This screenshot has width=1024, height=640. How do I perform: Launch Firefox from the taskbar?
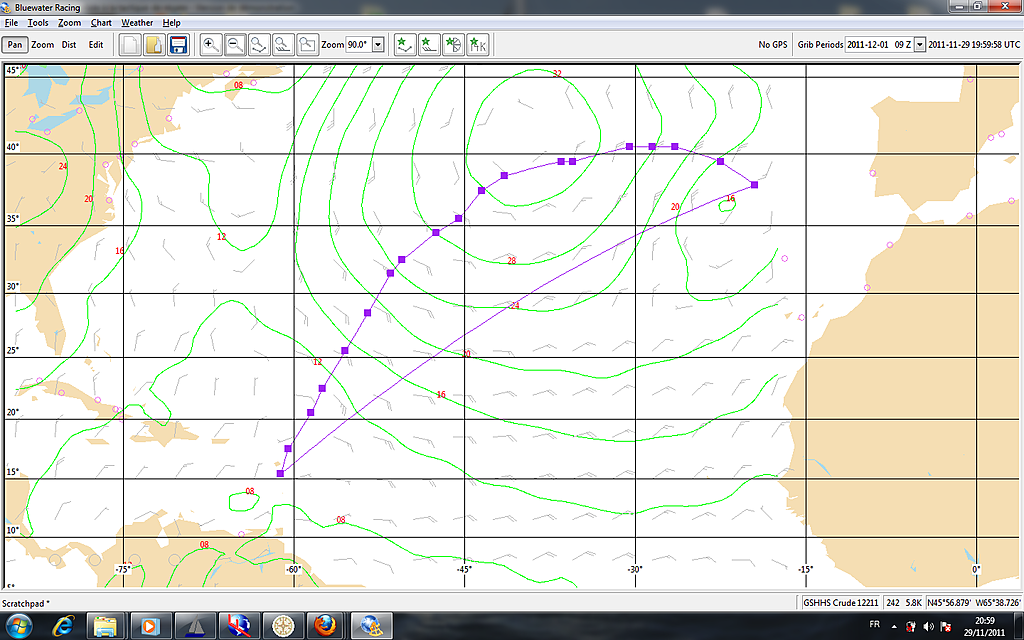tap(325, 626)
